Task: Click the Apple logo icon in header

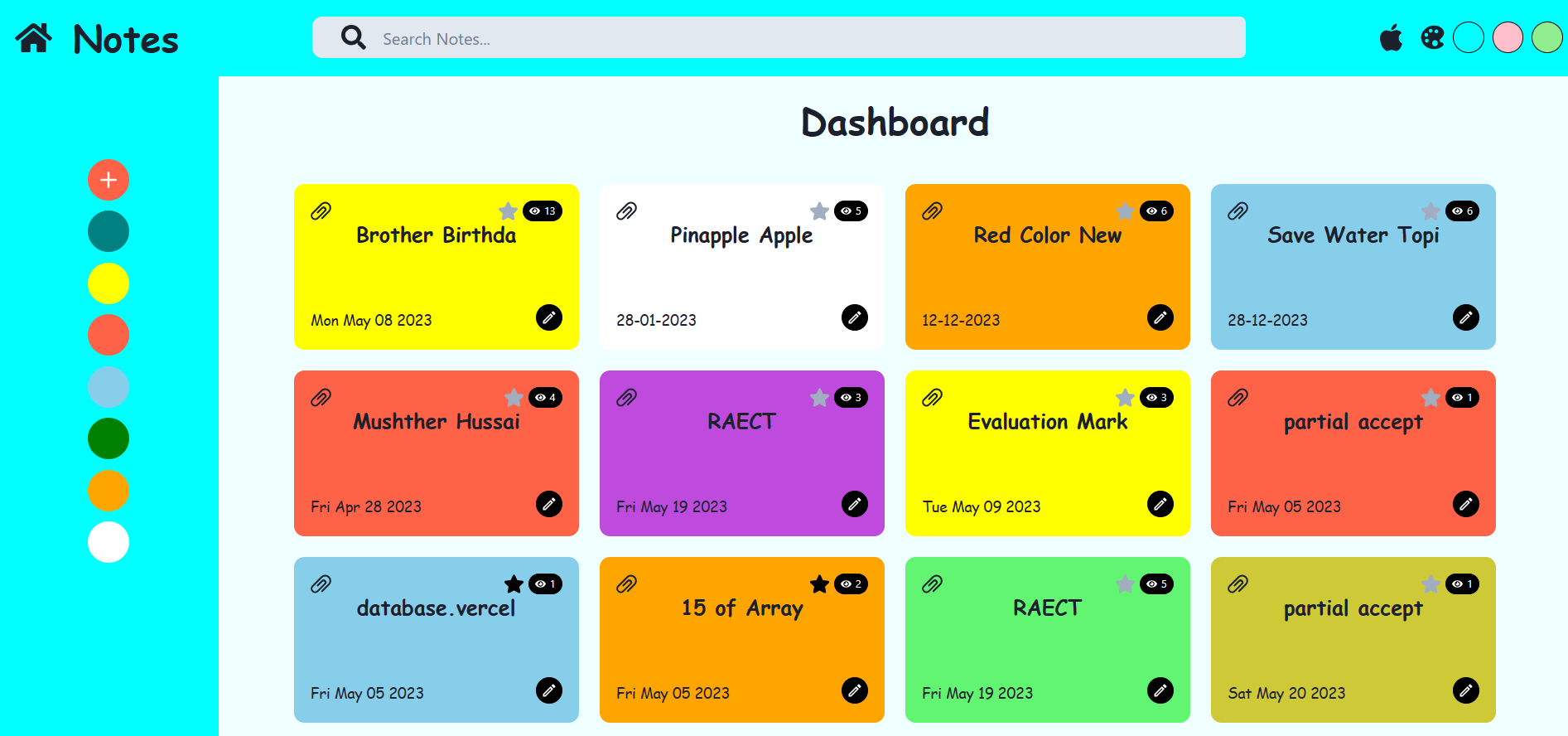Action: [1391, 38]
